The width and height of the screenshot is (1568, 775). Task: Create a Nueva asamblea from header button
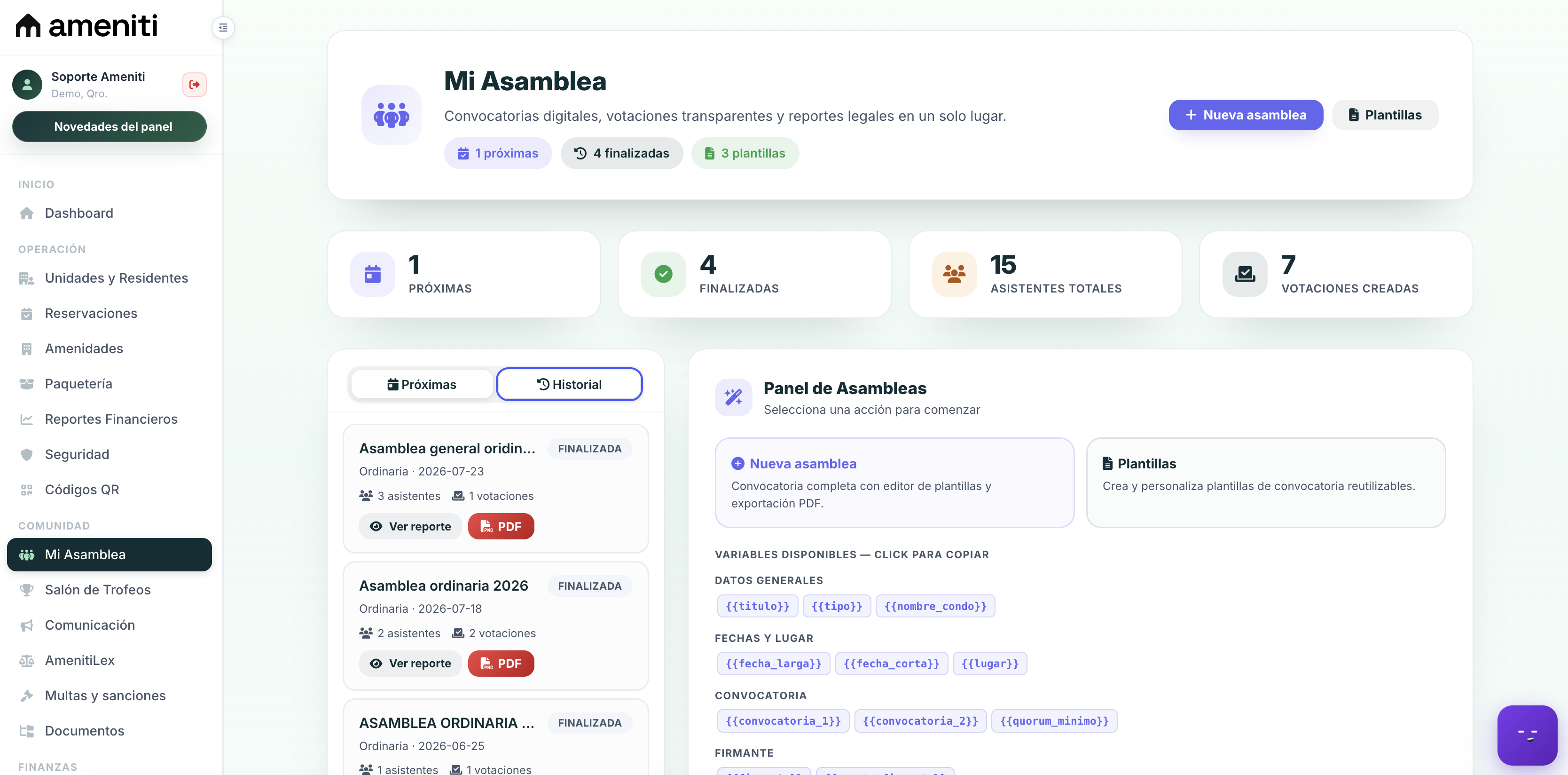coord(1246,115)
